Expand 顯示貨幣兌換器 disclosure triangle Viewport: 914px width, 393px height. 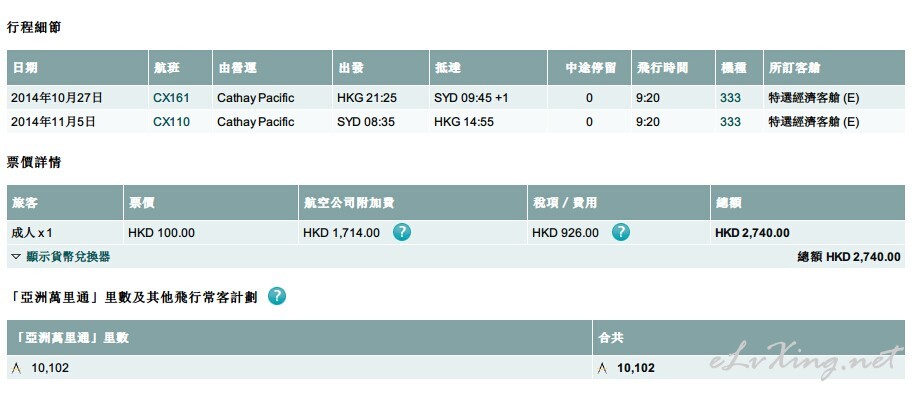(16, 257)
